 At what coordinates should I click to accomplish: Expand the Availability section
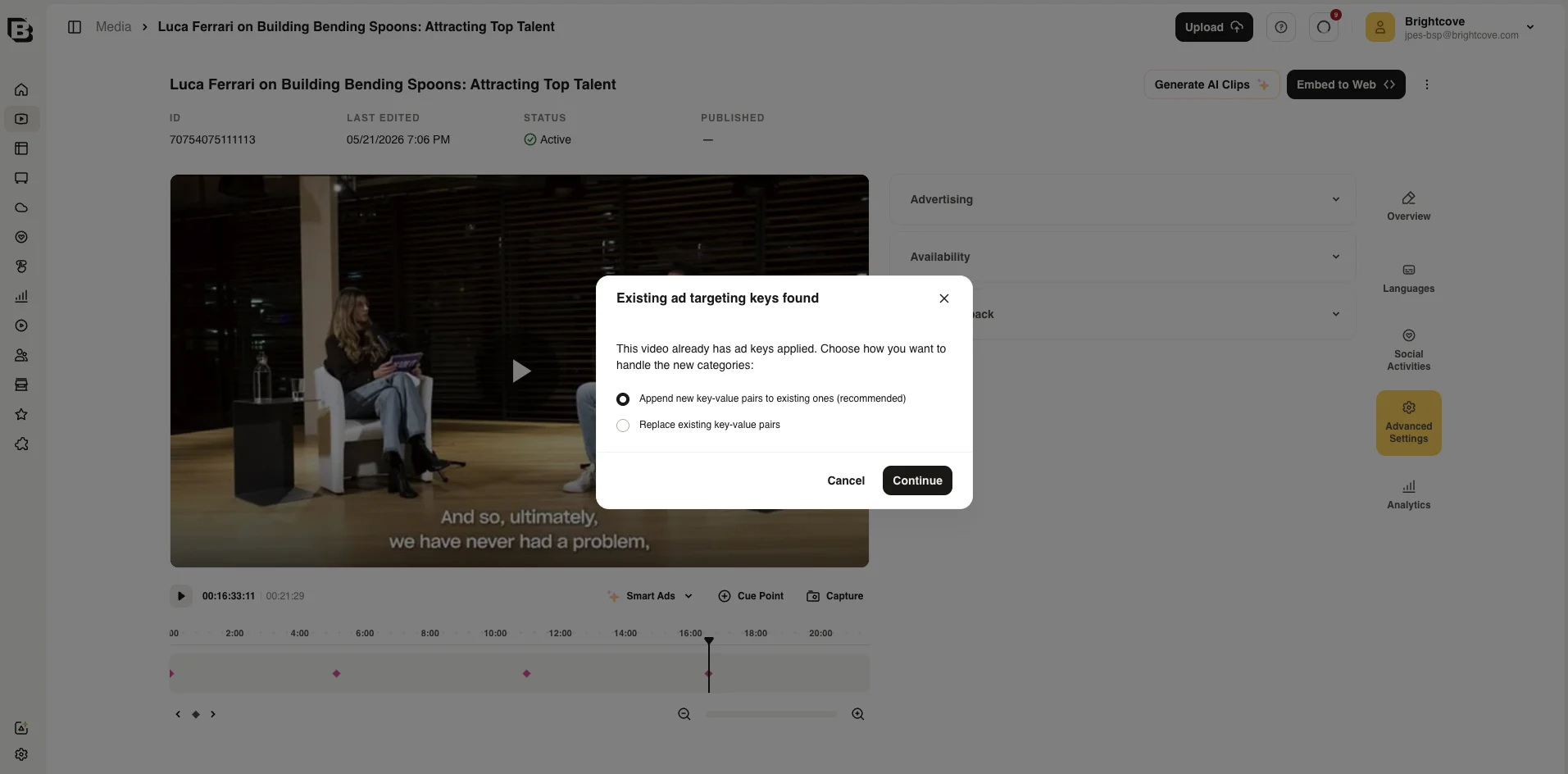coord(1122,257)
